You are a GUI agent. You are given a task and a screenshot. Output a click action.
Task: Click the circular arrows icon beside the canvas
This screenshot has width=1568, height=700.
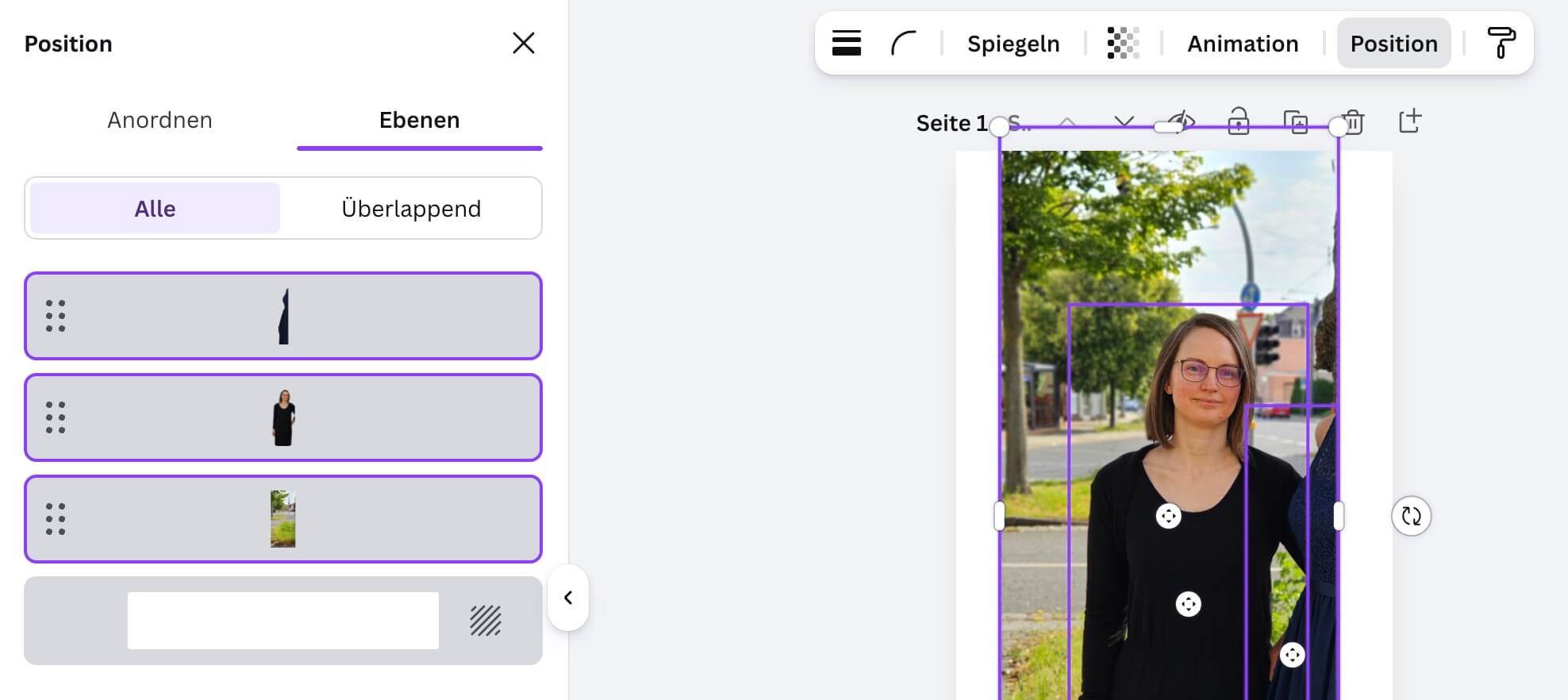click(x=1411, y=517)
